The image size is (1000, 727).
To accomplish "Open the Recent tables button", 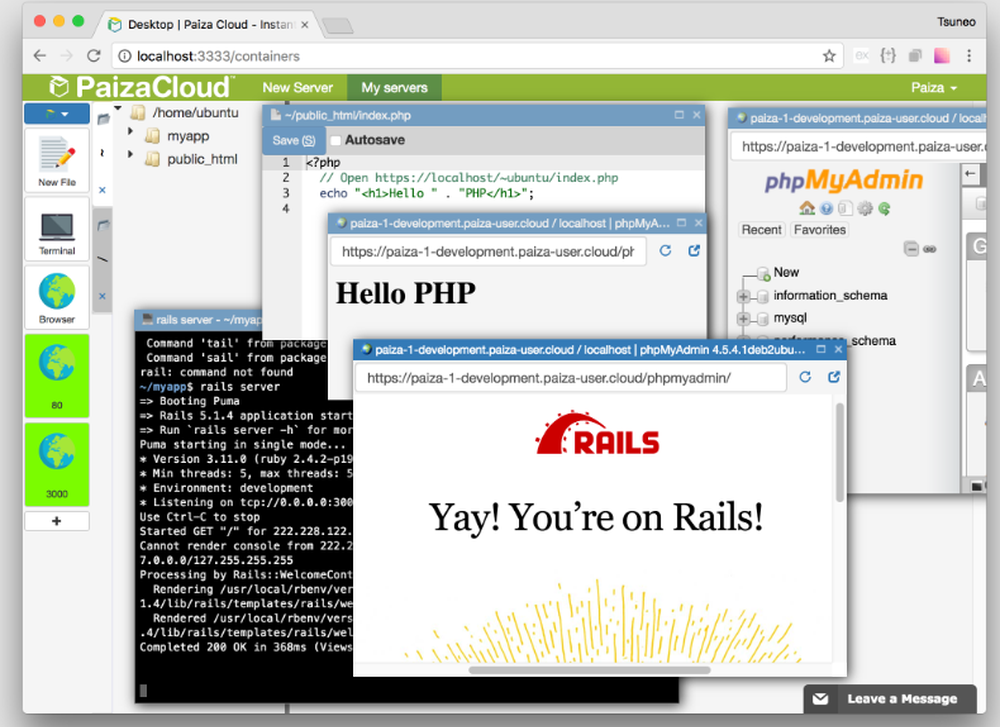I will click(761, 230).
